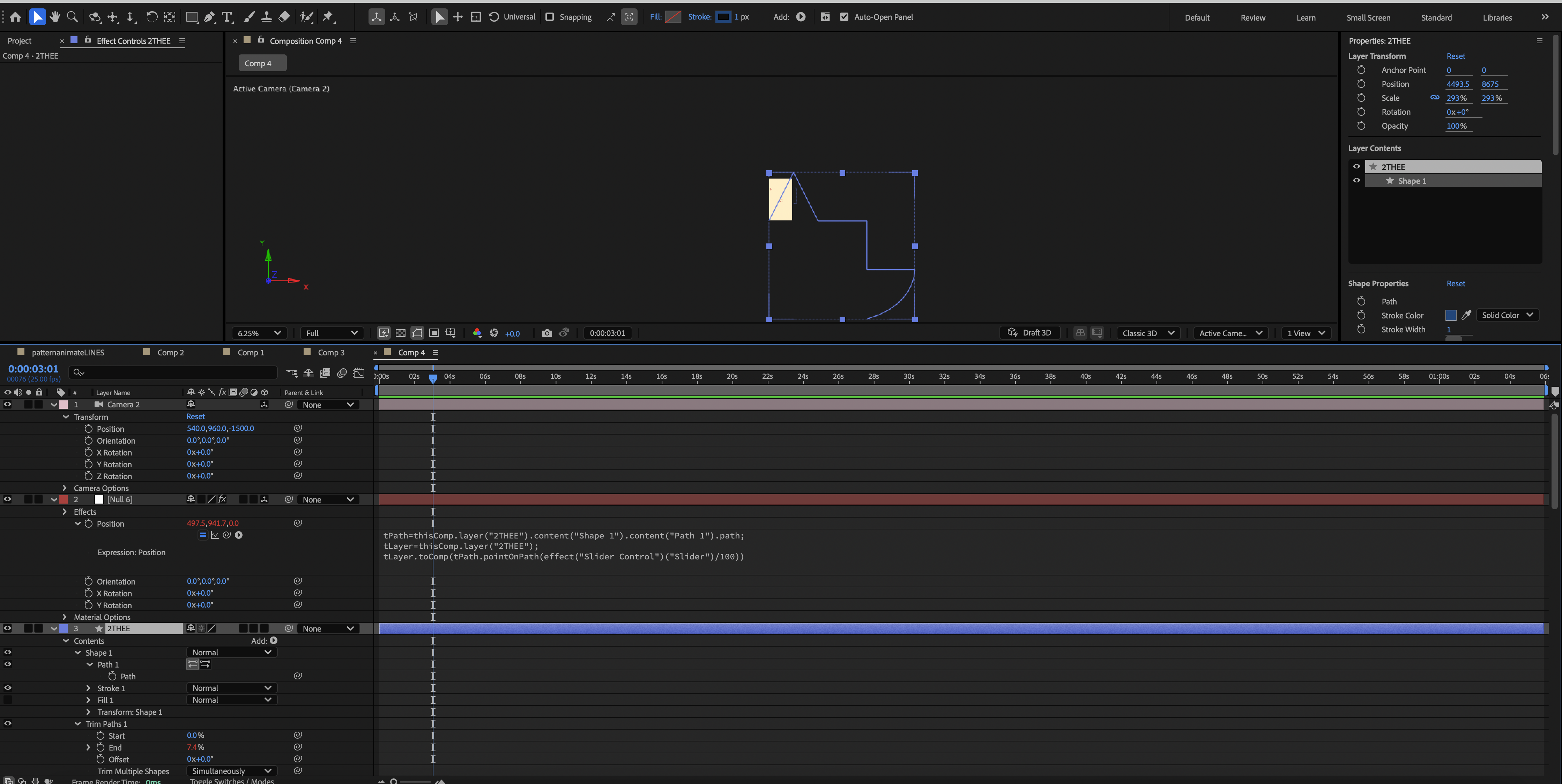The width and height of the screenshot is (1562, 784).
Task: Disable the Auto-Open Panel checkbox
Action: click(844, 17)
